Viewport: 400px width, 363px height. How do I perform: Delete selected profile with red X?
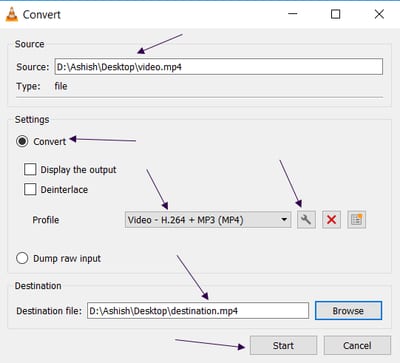pyautogui.click(x=331, y=220)
